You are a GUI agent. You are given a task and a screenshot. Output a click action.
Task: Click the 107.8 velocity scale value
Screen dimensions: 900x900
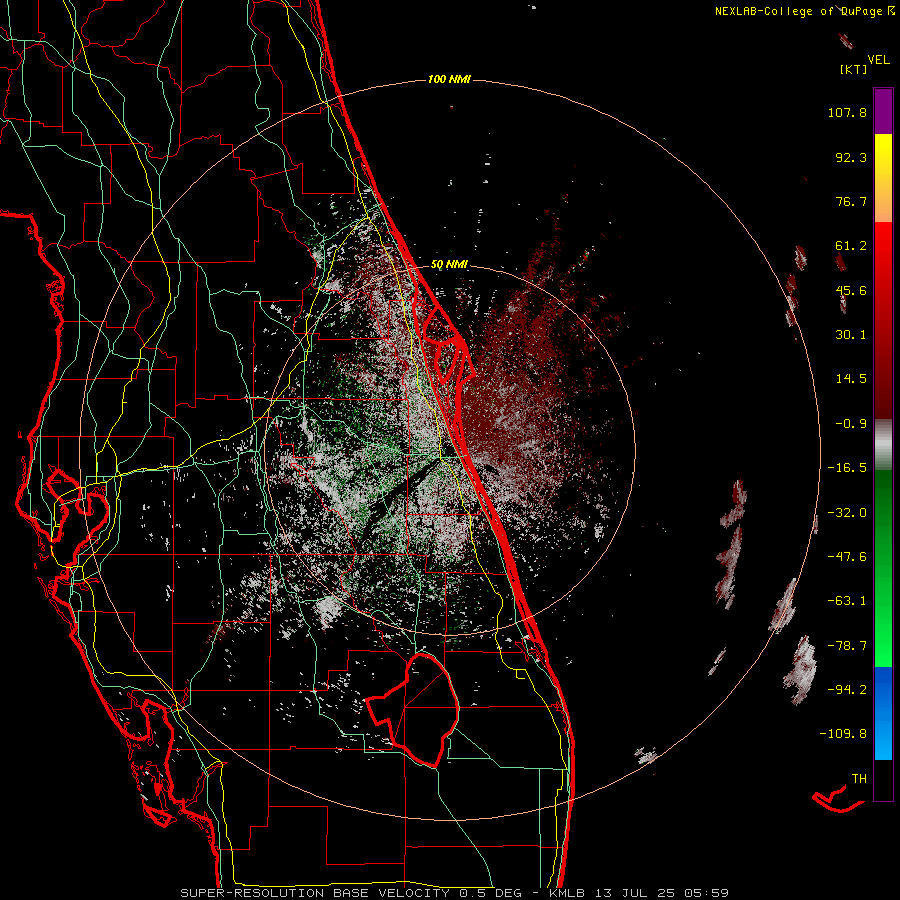pyautogui.click(x=847, y=112)
